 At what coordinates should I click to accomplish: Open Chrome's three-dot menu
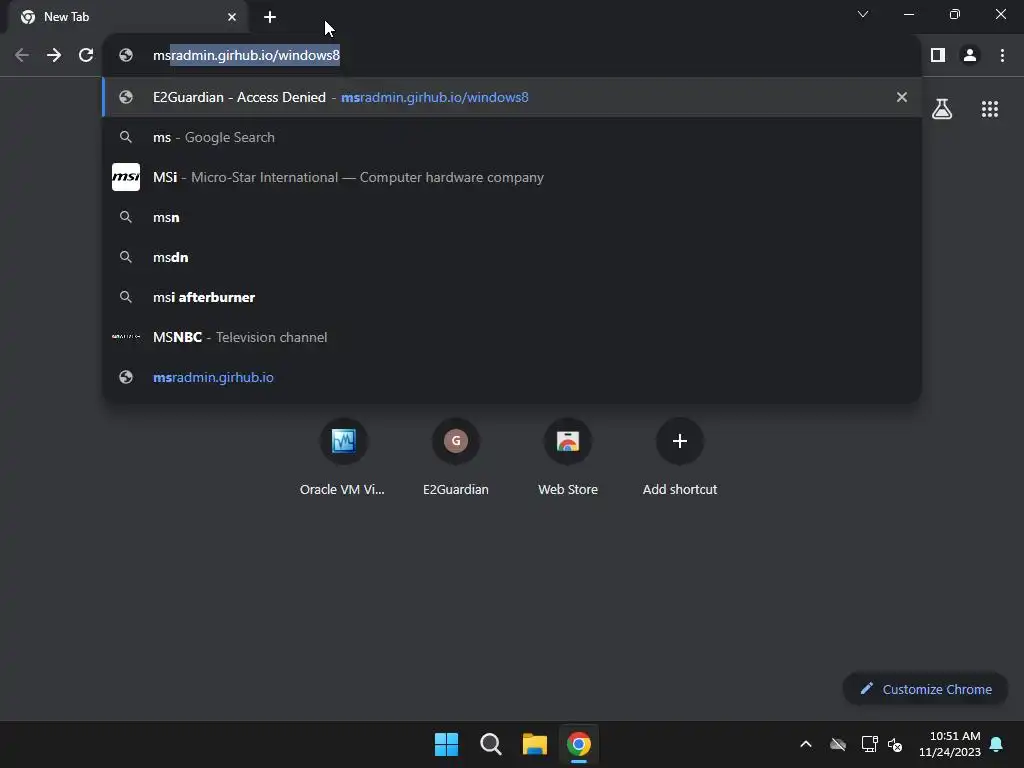coord(1002,56)
